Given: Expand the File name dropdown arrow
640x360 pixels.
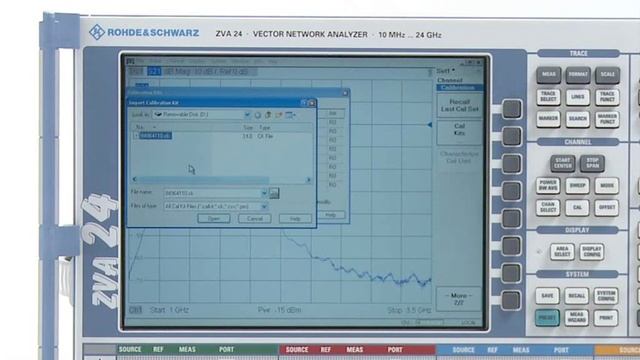Looking at the screenshot, I should (264, 193).
